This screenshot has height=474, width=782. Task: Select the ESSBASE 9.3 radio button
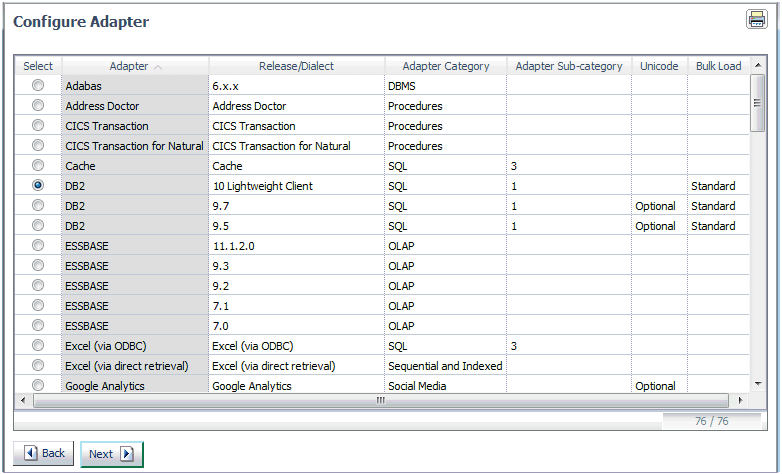click(x=38, y=265)
